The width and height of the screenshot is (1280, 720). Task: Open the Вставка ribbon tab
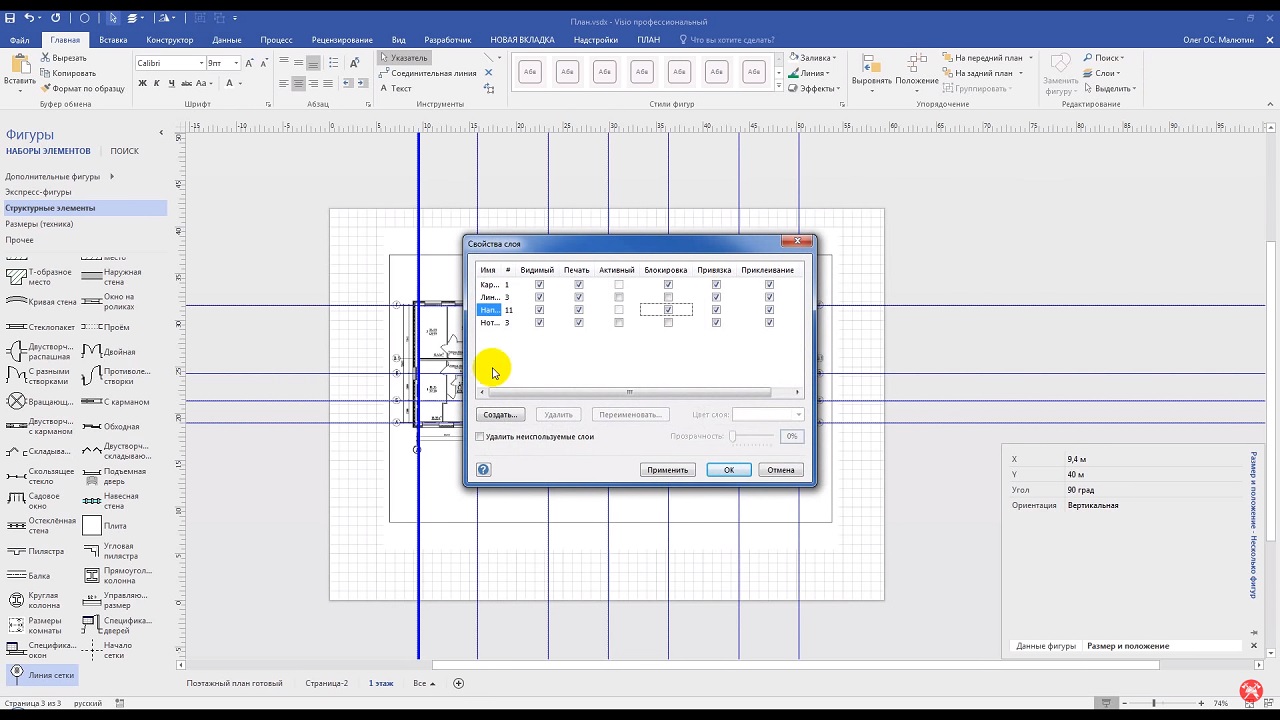coord(113,40)
